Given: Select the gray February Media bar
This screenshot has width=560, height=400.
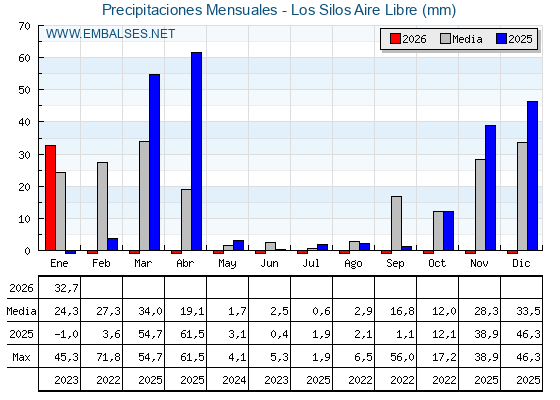Looking at the screenshot, I should (102, 206).
